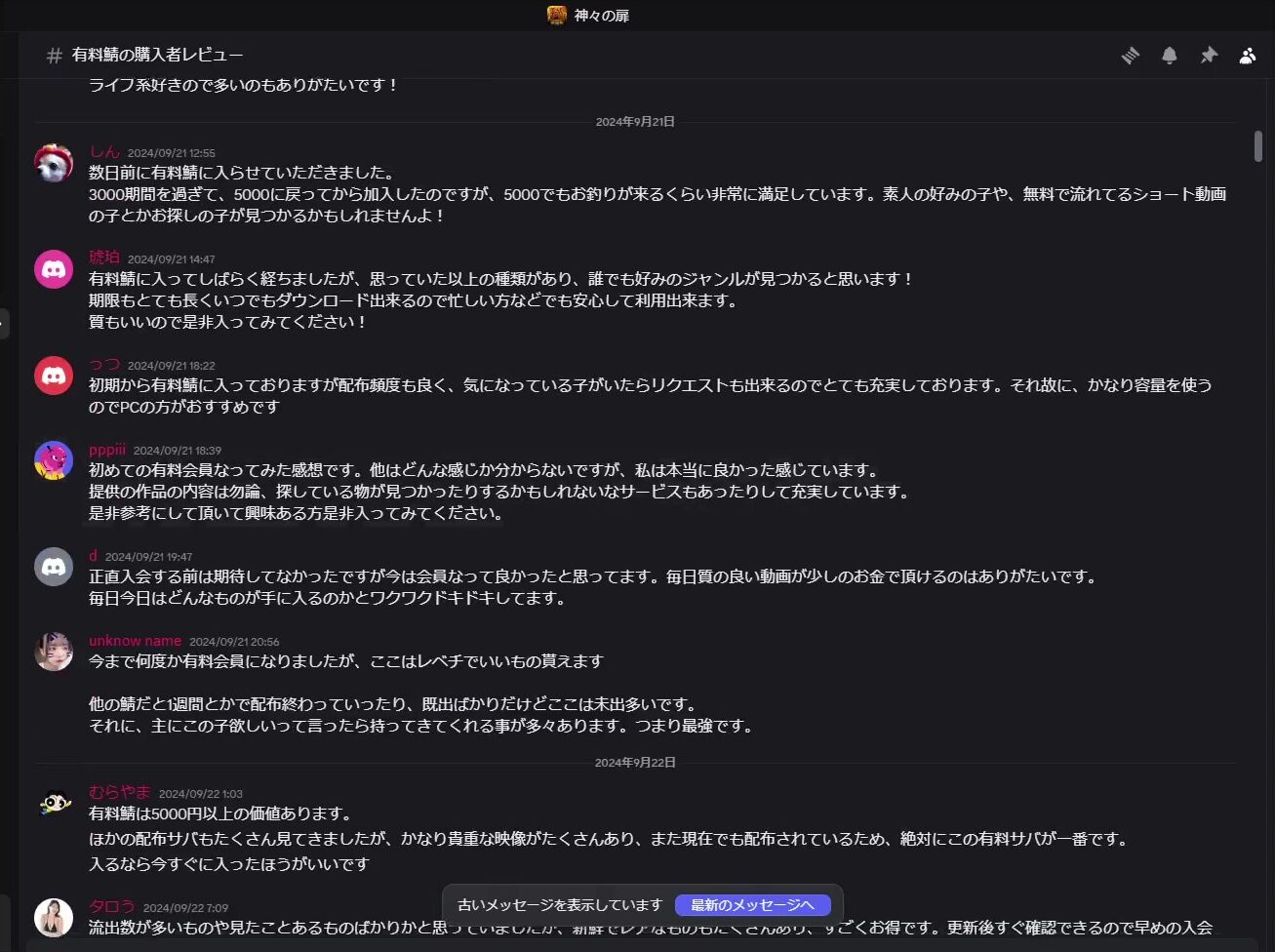1275x952 pixels.
Task: Click message line 数日前に有料鯖に入らせていただきました。
Action: [x=242, y=174]
